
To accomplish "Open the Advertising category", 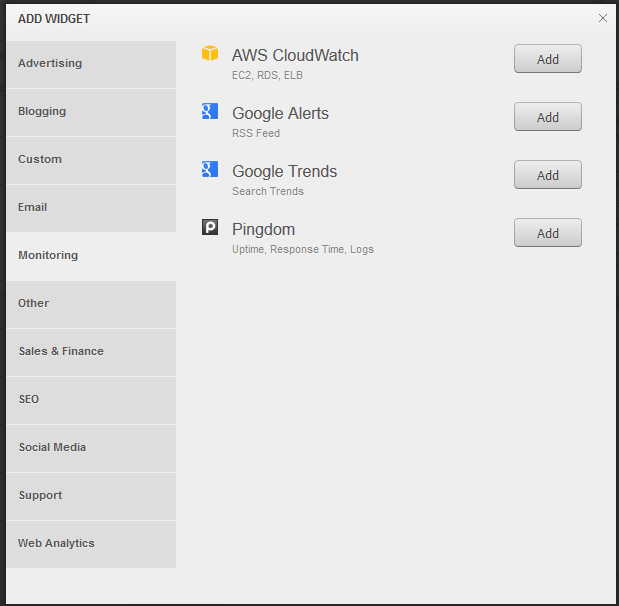I will click(91, 64).
